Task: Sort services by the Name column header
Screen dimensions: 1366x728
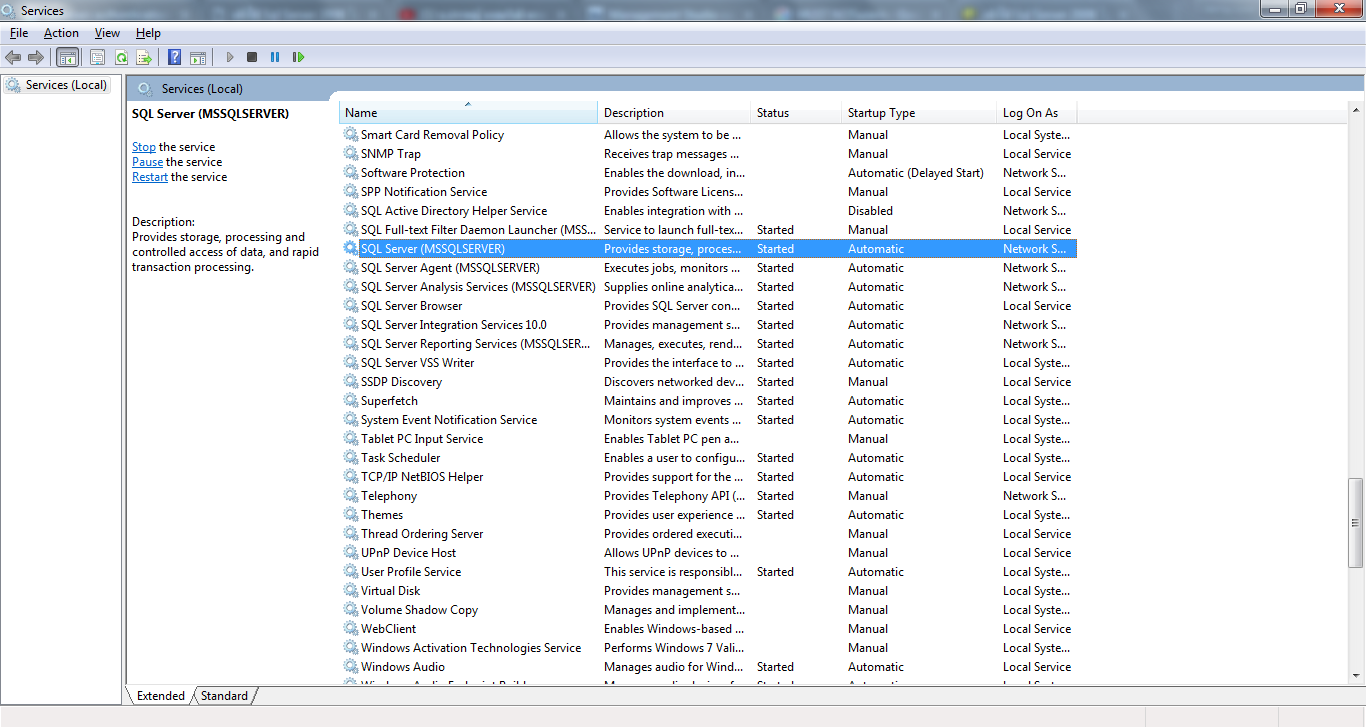Action: [468, 112]
